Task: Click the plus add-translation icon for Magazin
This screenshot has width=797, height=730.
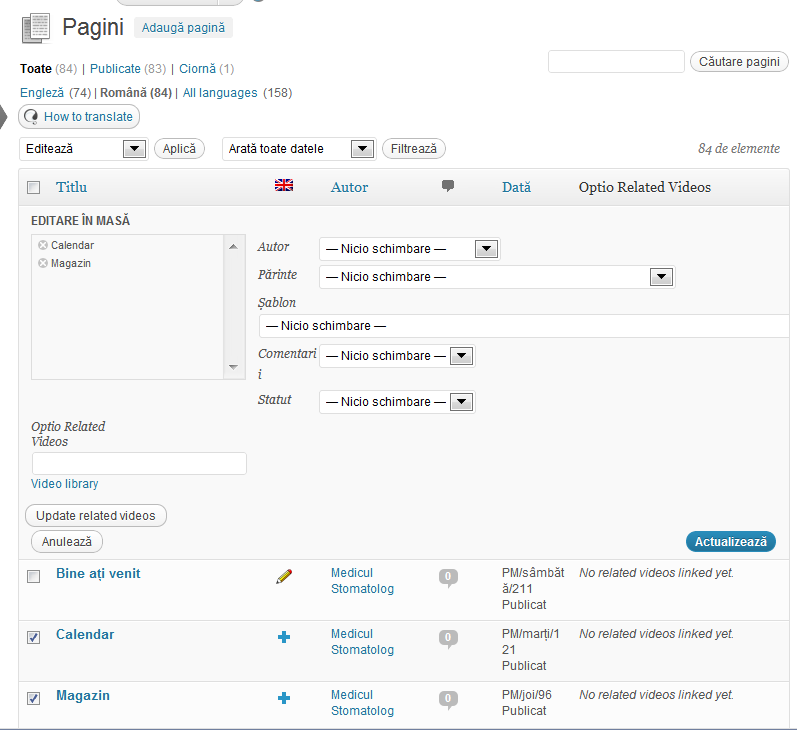Action: (284, 698)
